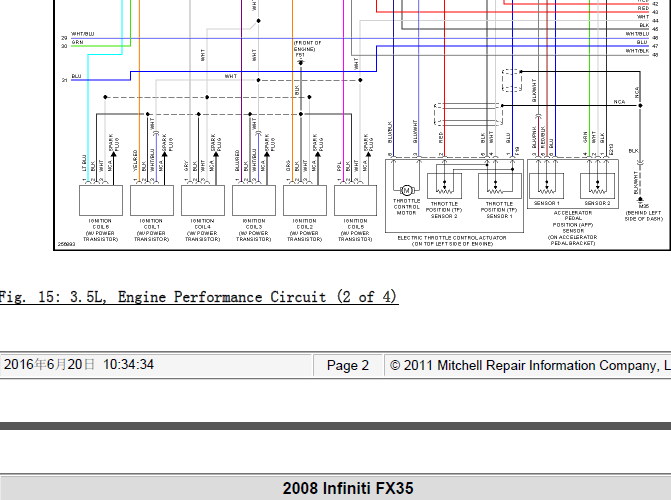Click the 'WHT/BLU' label at wire 29
Screen dimensions: 671x500
click(x=83, y=34)
